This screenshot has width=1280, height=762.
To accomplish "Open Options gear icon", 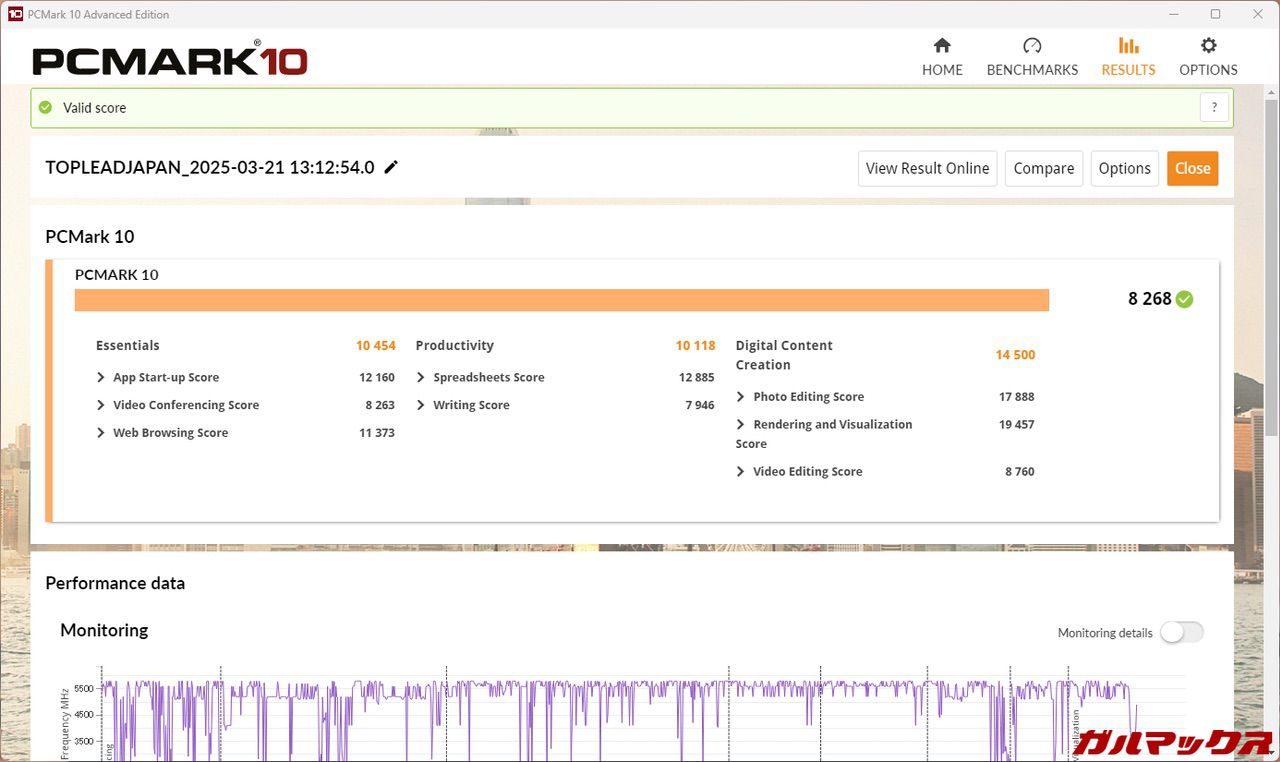I will tap(1208, 46).
